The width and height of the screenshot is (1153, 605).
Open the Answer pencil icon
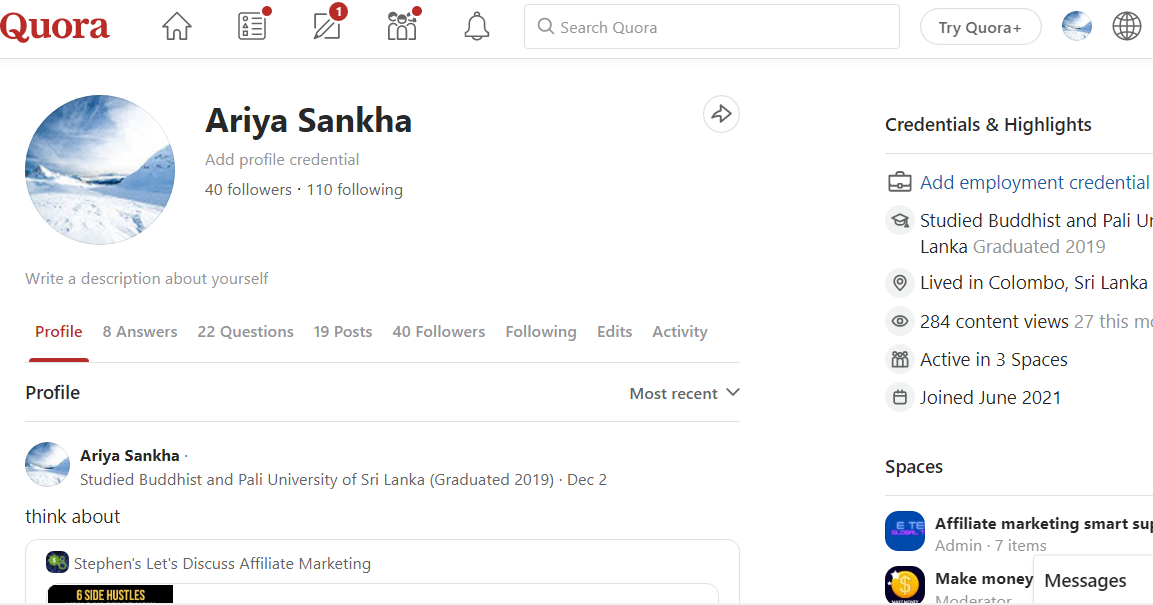point(327,27)
